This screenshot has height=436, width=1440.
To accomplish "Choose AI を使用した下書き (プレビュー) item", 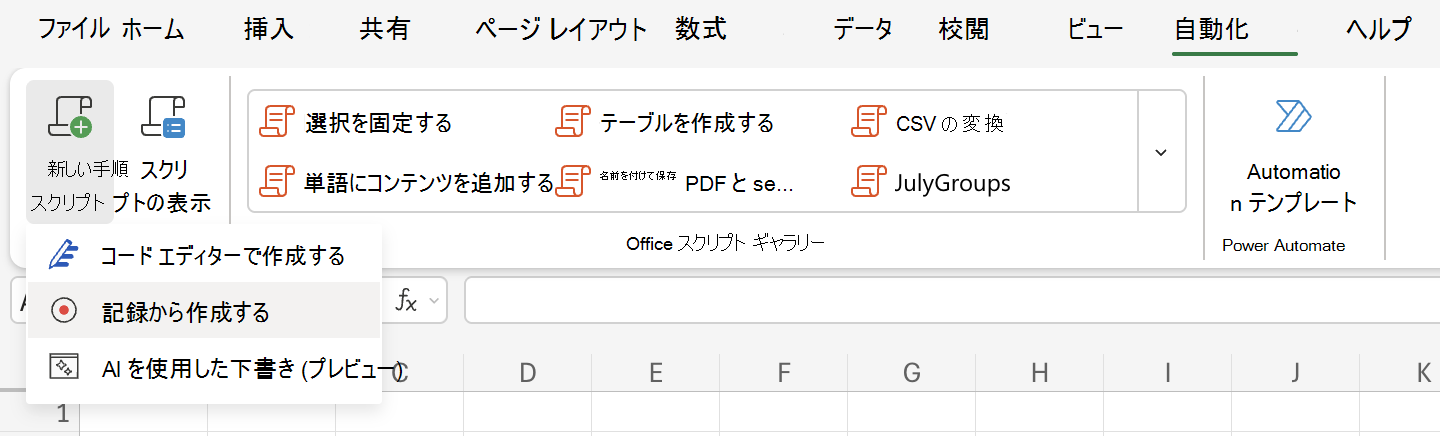I will (x=204, y=368).
